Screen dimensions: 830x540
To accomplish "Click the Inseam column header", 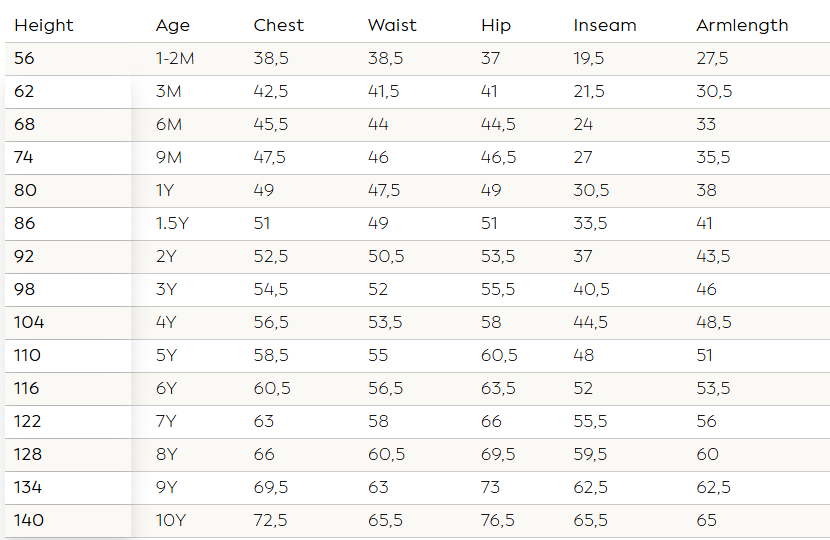I will point(605,25).
